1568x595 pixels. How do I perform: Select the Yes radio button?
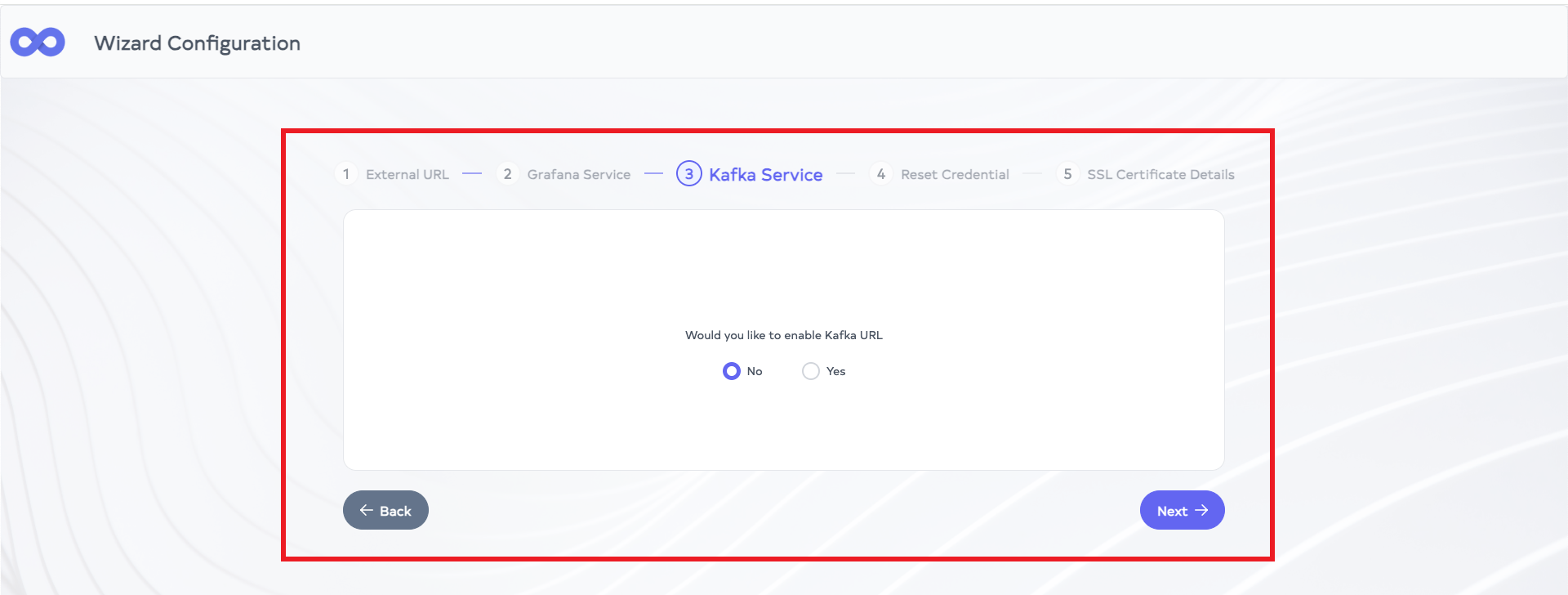(811, 371)
